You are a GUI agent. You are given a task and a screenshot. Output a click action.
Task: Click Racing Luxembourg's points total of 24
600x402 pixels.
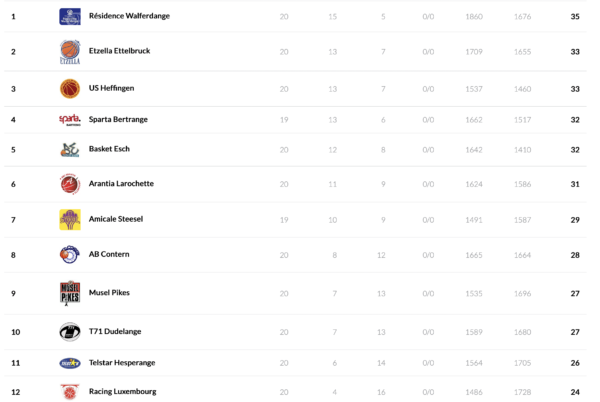point(575,392)
